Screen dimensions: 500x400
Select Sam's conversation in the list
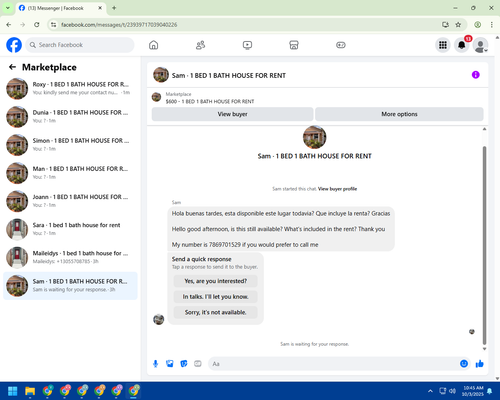[x=70, y=286]
